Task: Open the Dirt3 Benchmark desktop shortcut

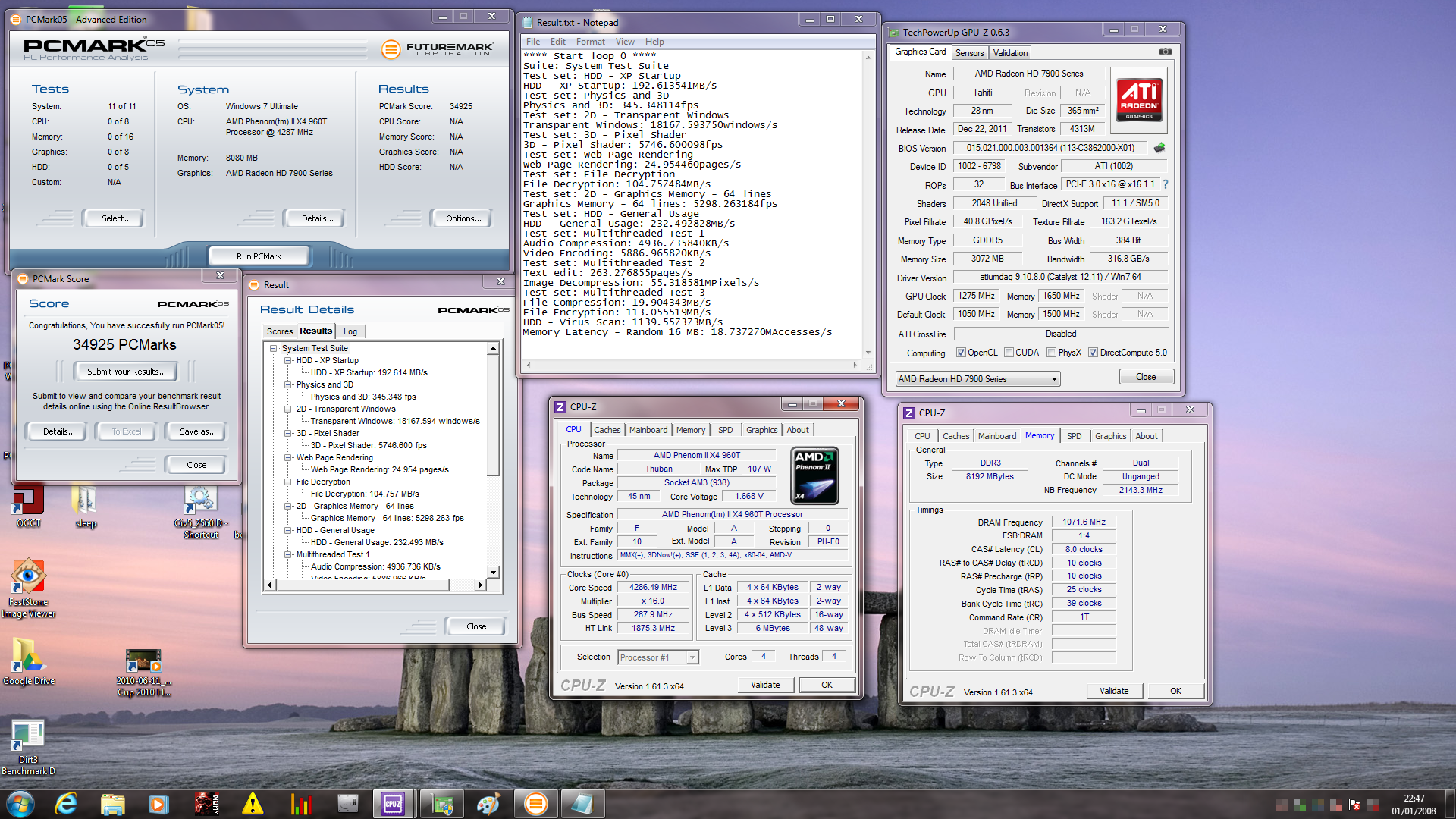Action: [28, 747]
